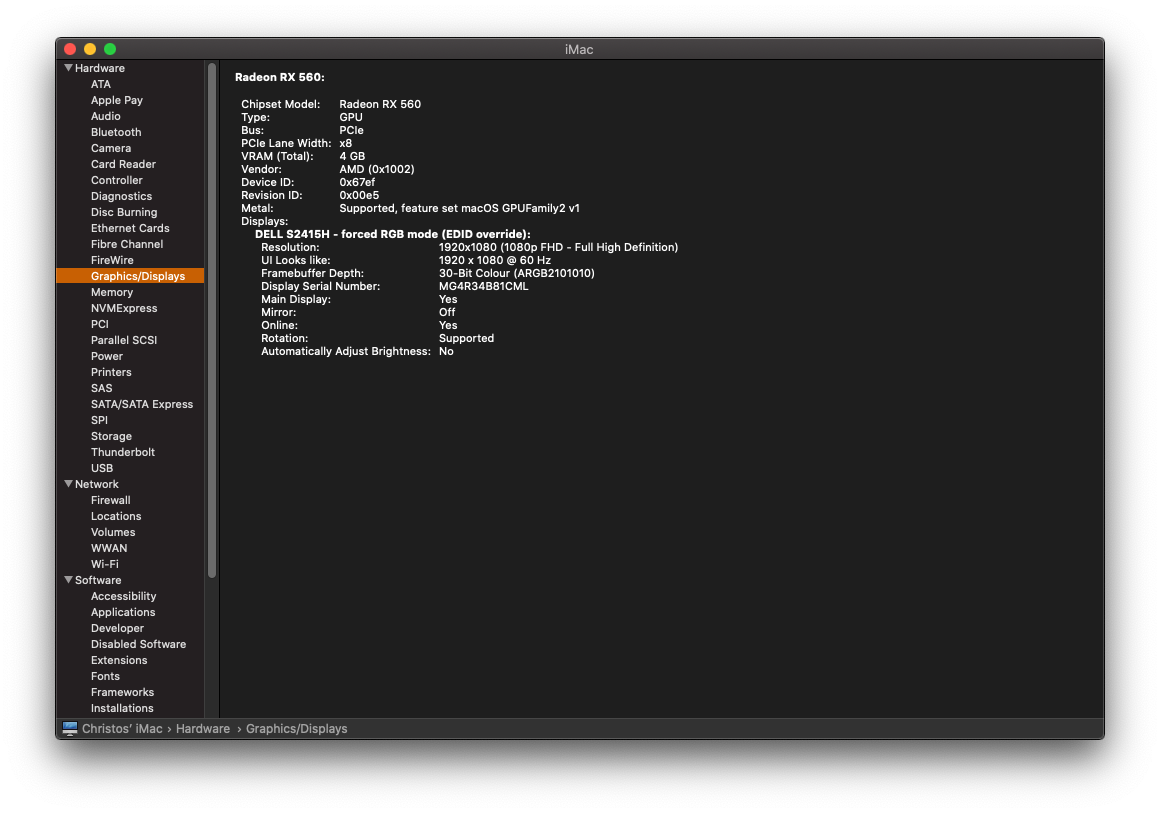This screenshot has height=813, width=1160.
Task: Click the Device ID value 0x67ef
Action: [x=357, y=182]
